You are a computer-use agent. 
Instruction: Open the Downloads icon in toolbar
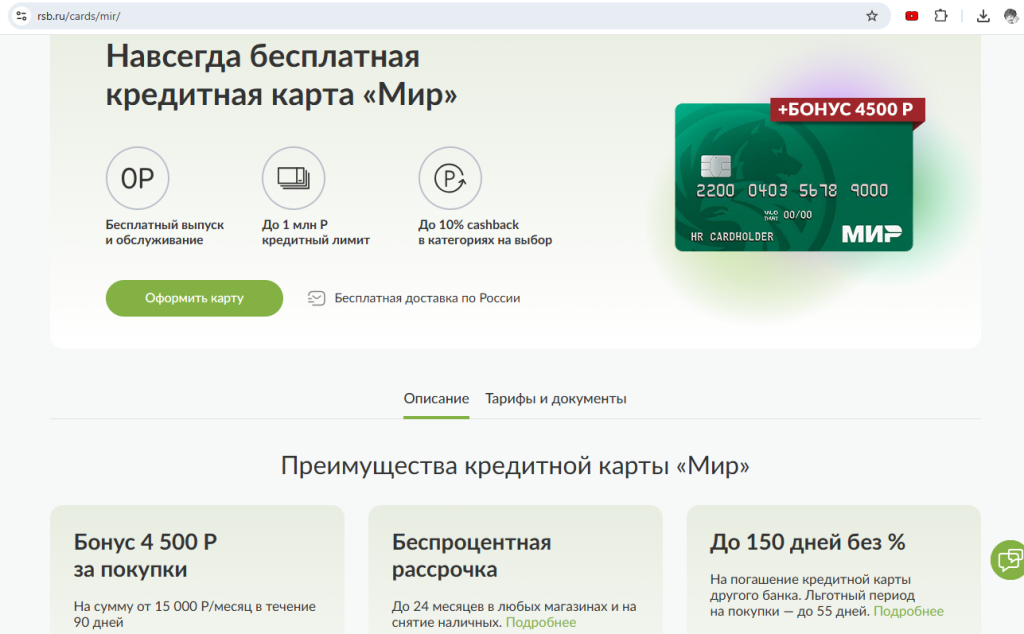[982, 15]
